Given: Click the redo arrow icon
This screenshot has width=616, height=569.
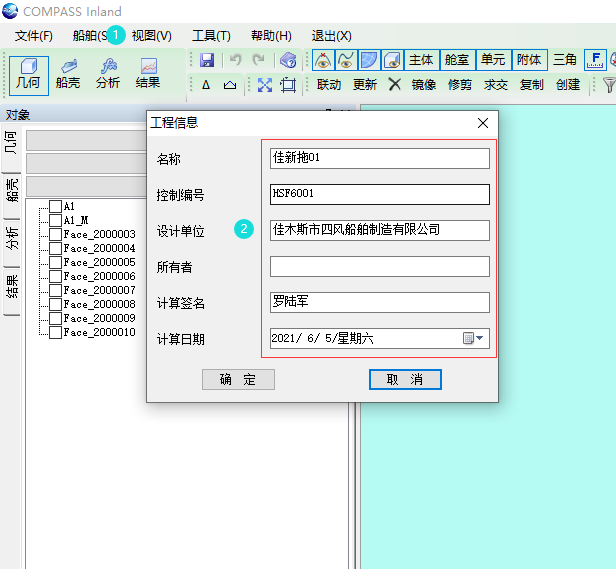Looking at the screenshot, I should (258, 60).
